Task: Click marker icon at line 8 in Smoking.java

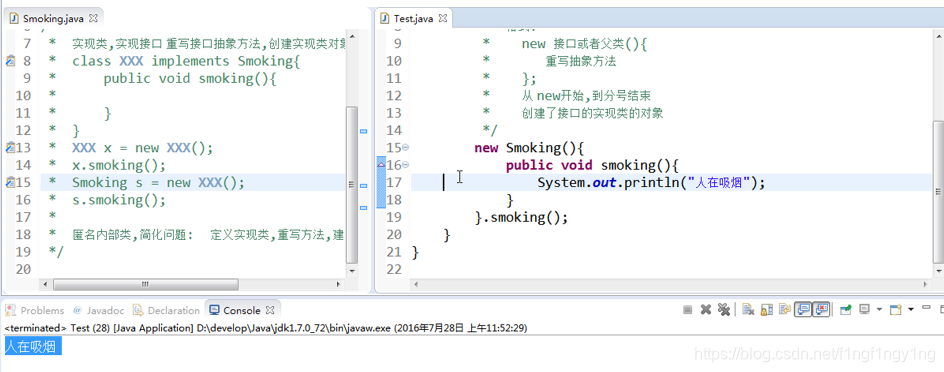Action: point(10,61)
